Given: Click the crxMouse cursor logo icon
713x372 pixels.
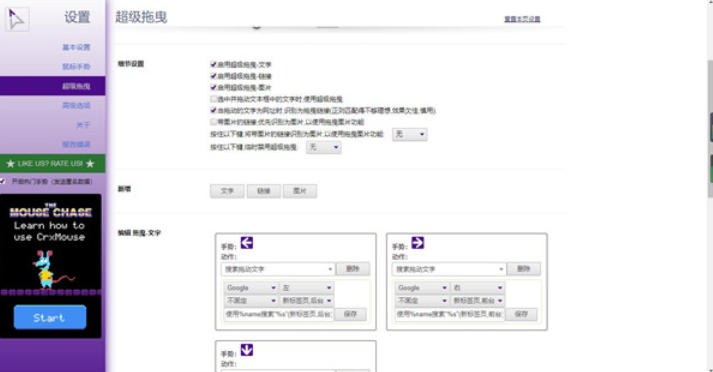Looking at the screenshot, I should pyautogui.click(x=17, y=20).
